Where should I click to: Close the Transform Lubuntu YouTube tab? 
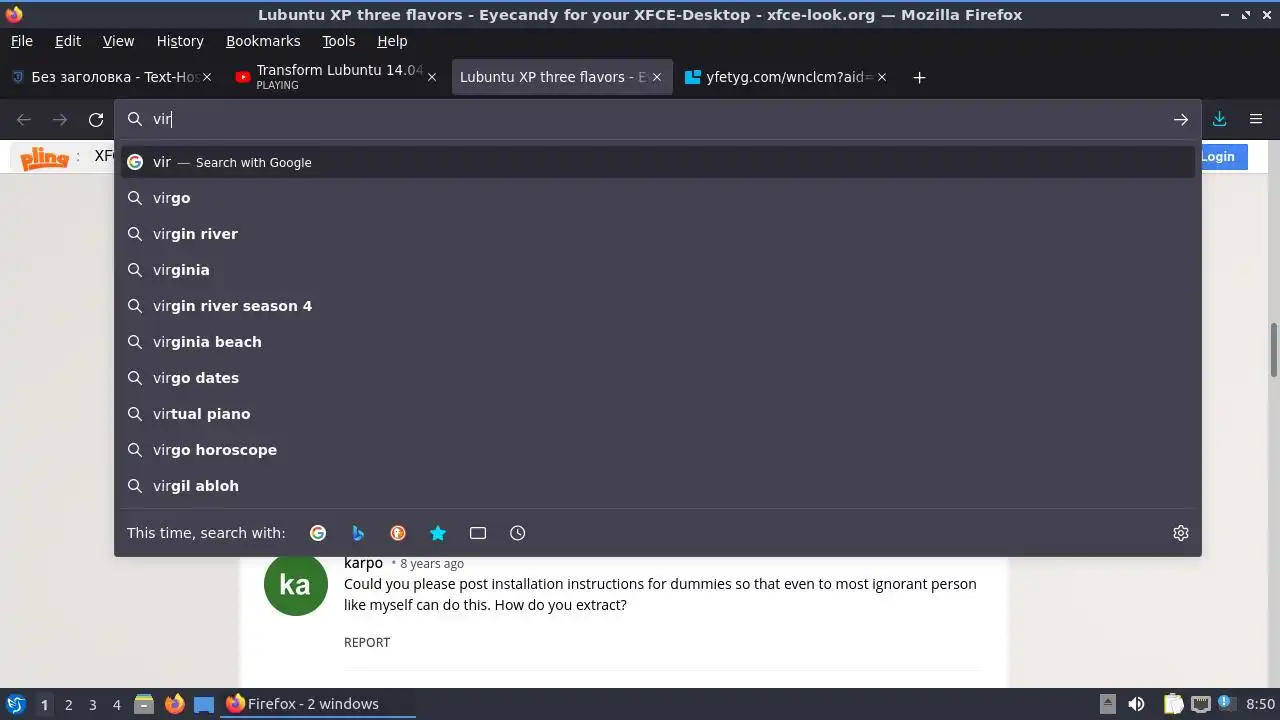pos(432,77)
